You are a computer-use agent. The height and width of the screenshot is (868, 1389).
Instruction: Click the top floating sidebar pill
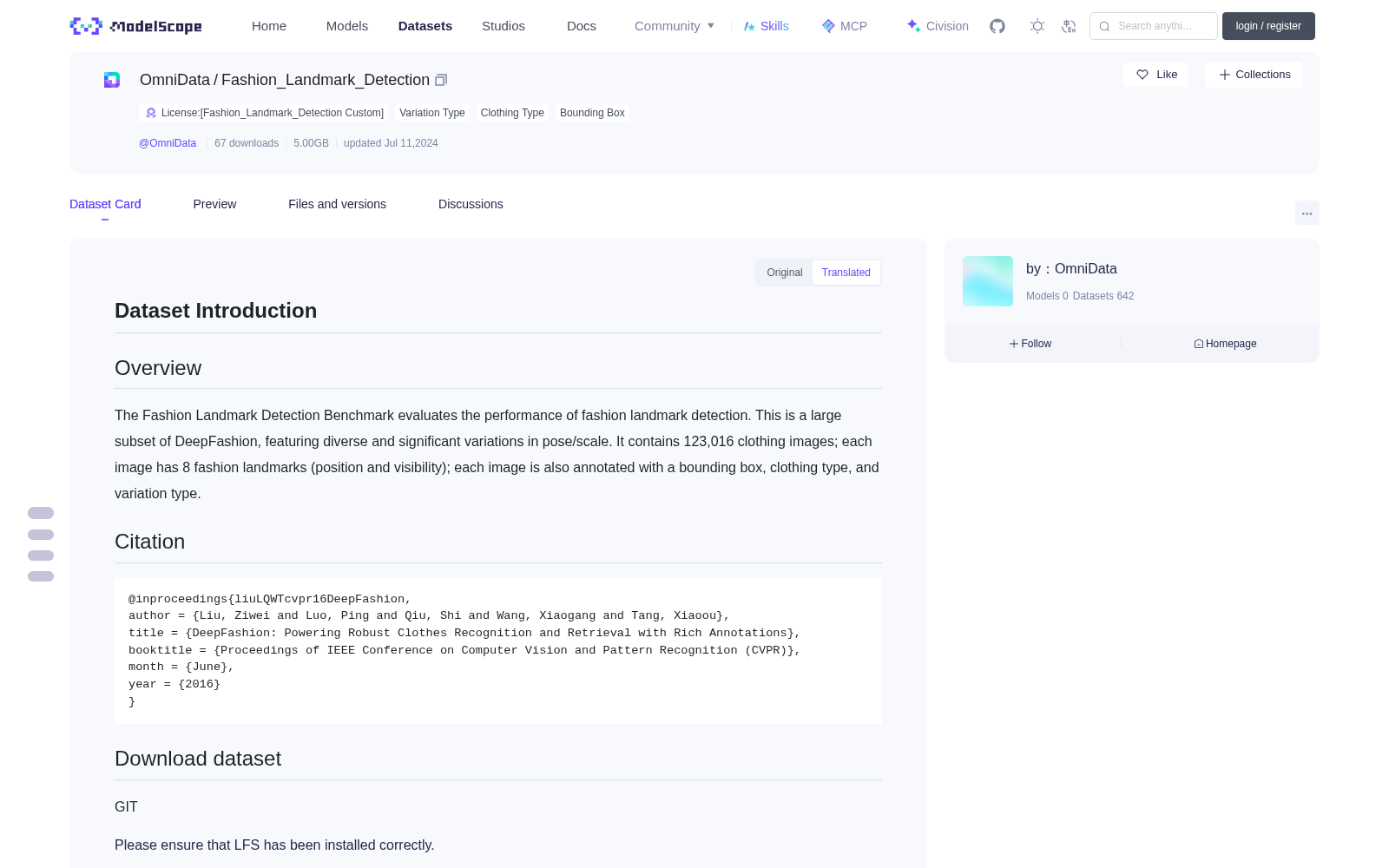click(x=41, y=513)
